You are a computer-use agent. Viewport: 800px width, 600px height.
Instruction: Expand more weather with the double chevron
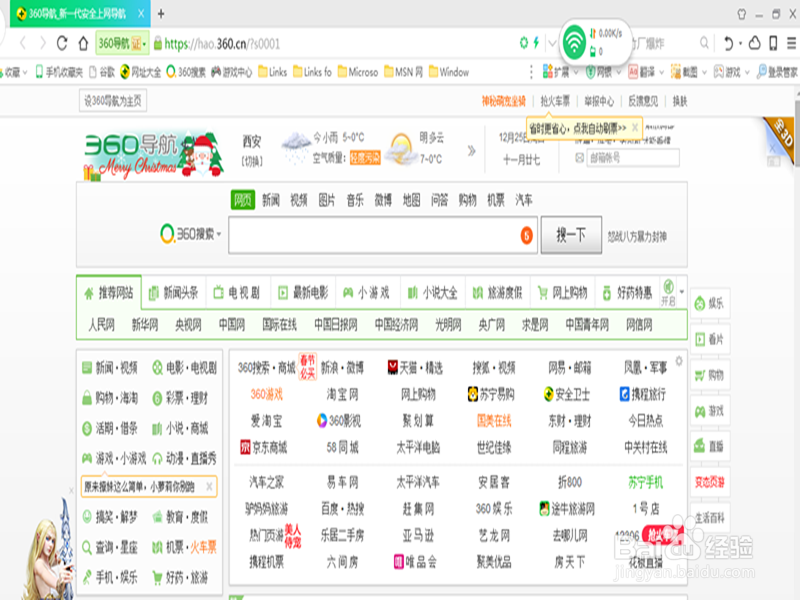pyautogui.click(x=471, y=151)
